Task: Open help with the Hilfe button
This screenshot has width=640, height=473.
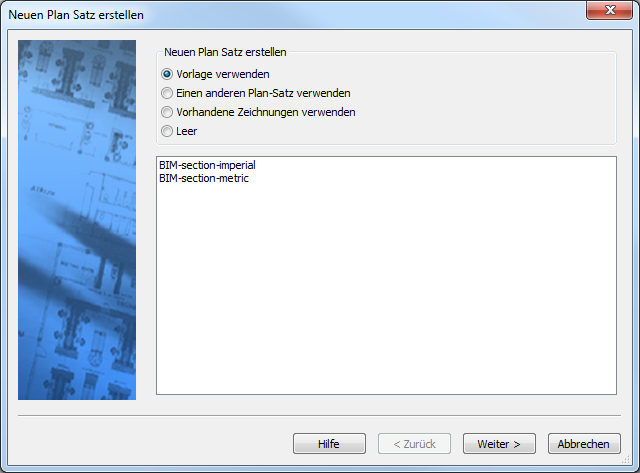Action: pyautogui.click(x=329, y=444)
